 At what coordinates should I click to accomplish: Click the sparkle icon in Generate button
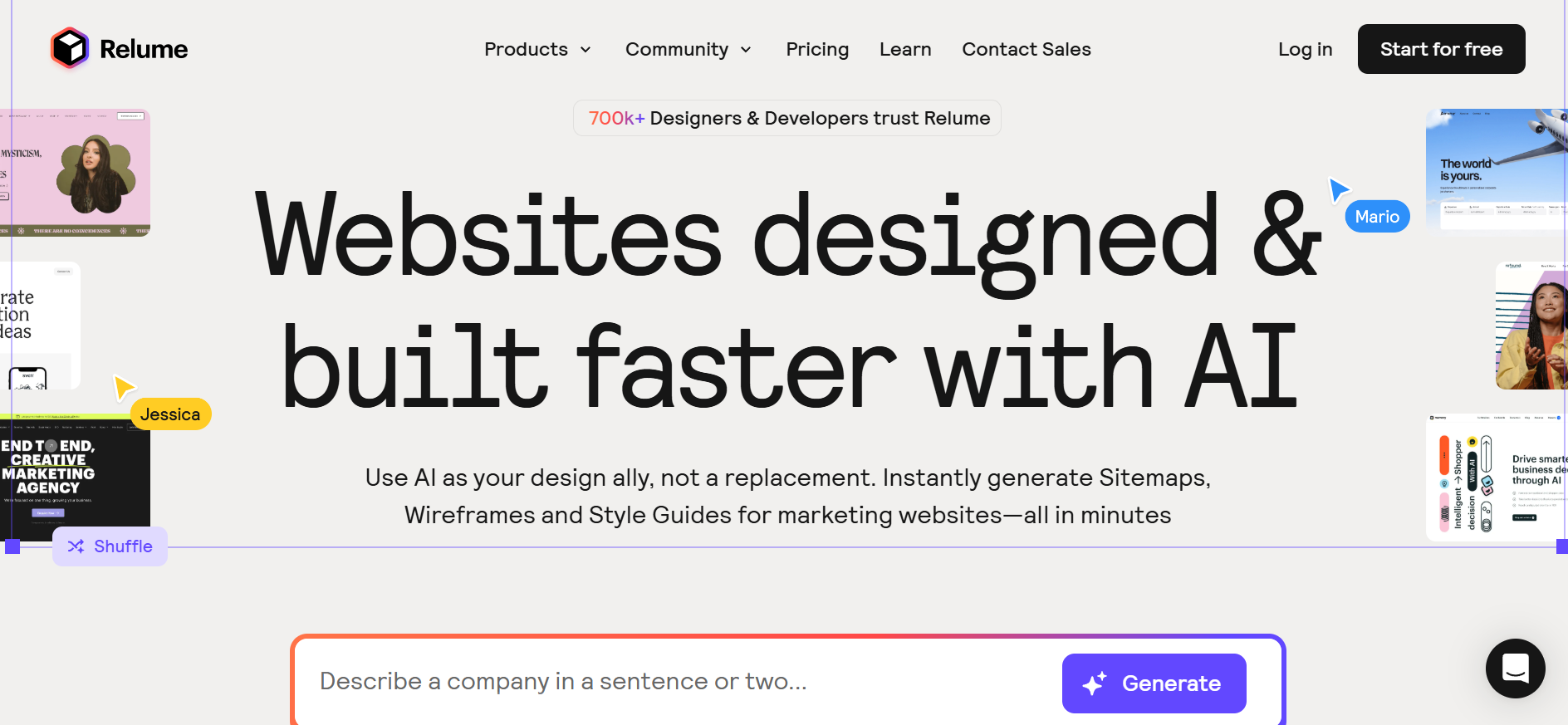pos(1095,683)
